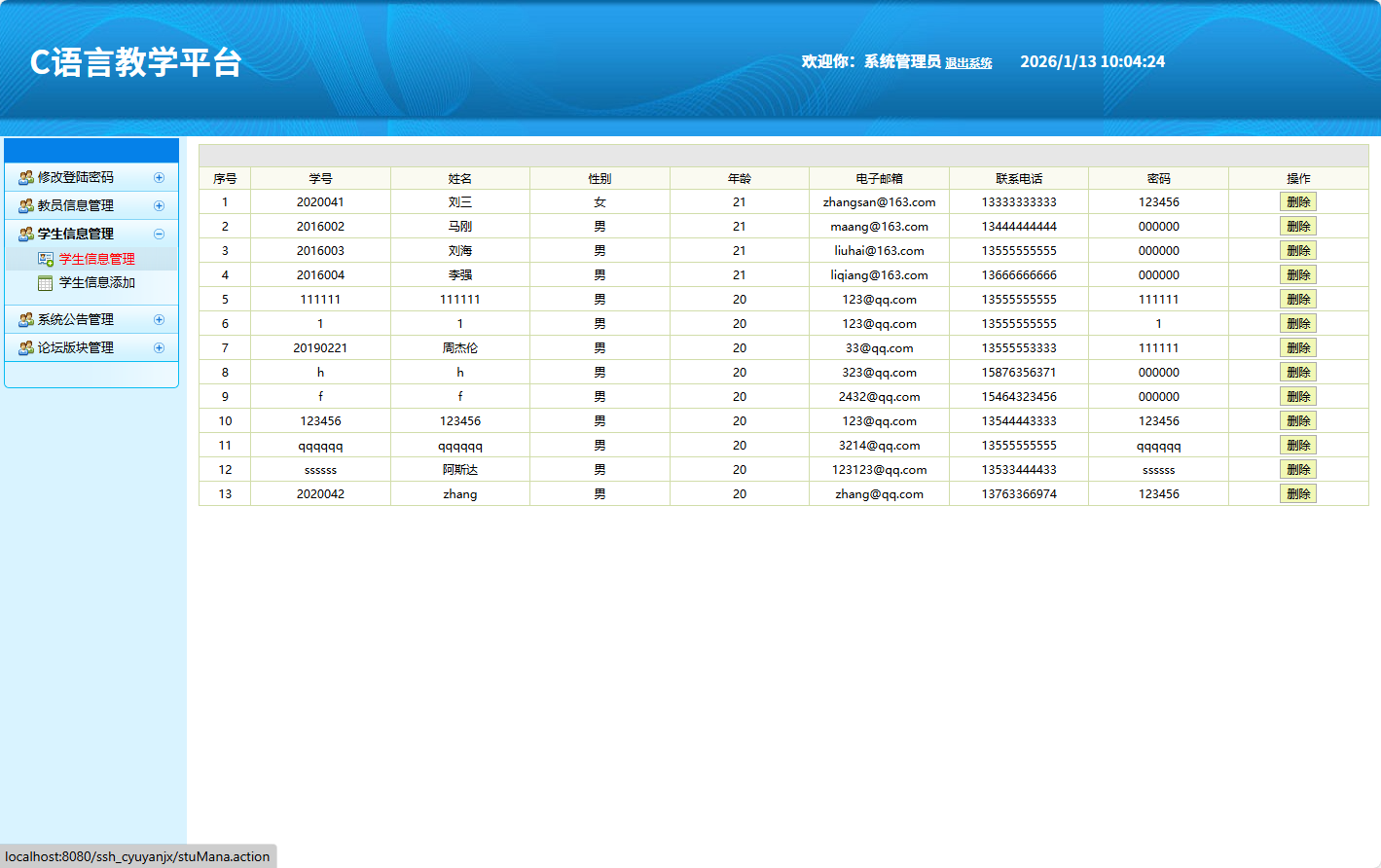This screenshot has width=1381, height=868.
Task: Expand the 系统公告管理 section with plus icon
Action: tap(159, 320)
